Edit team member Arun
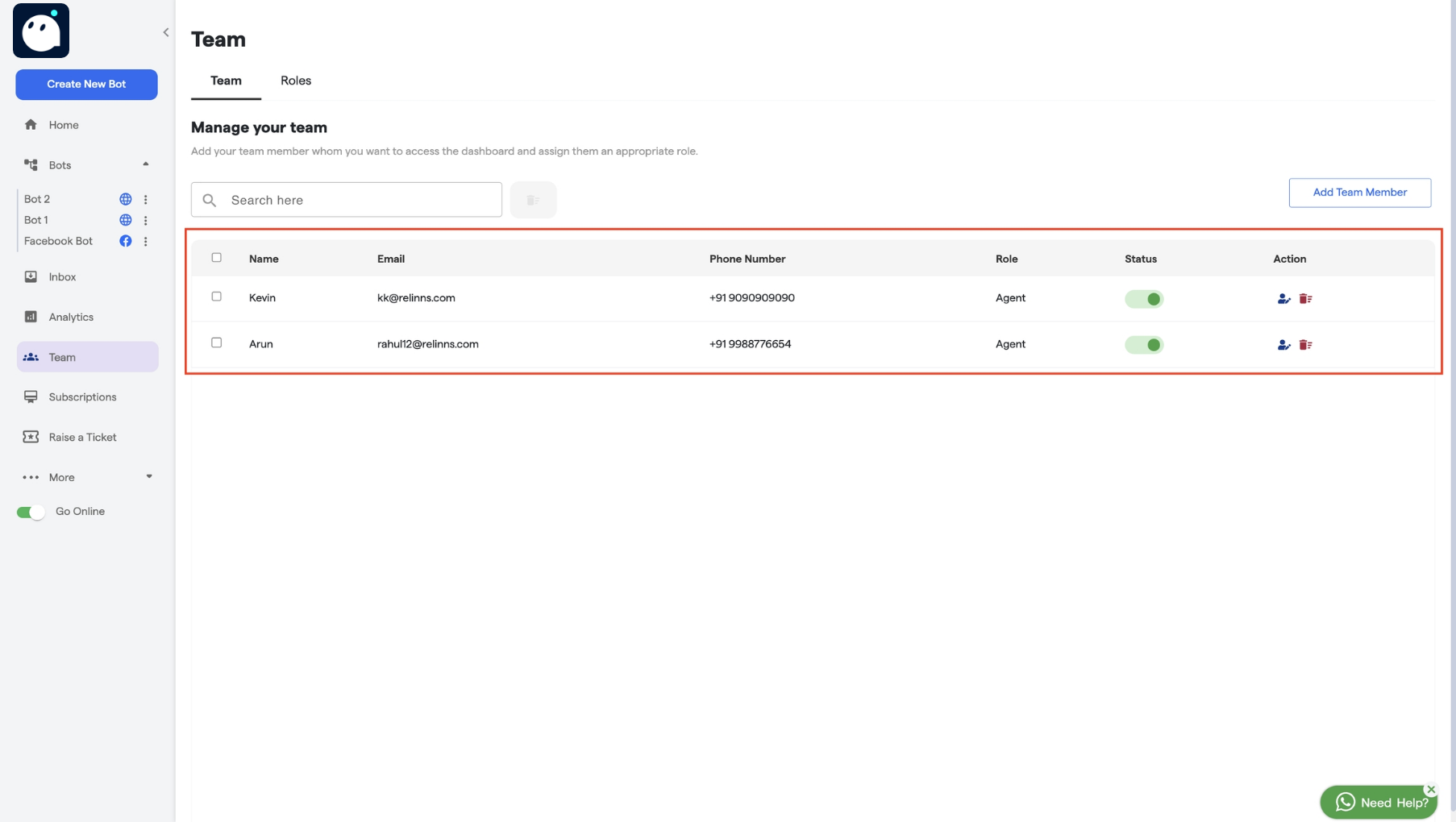 point(1283,345)
